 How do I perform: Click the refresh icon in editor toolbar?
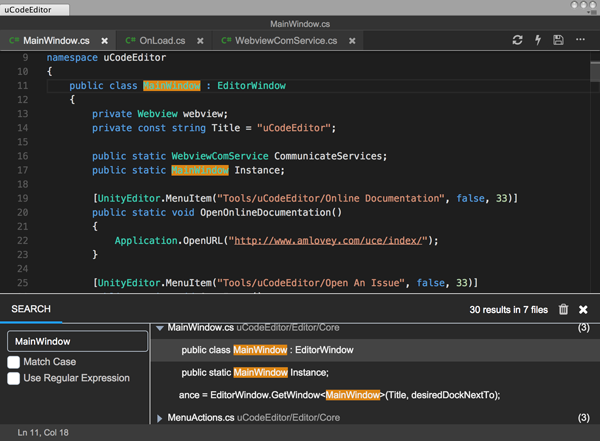[x=517, y=40]
